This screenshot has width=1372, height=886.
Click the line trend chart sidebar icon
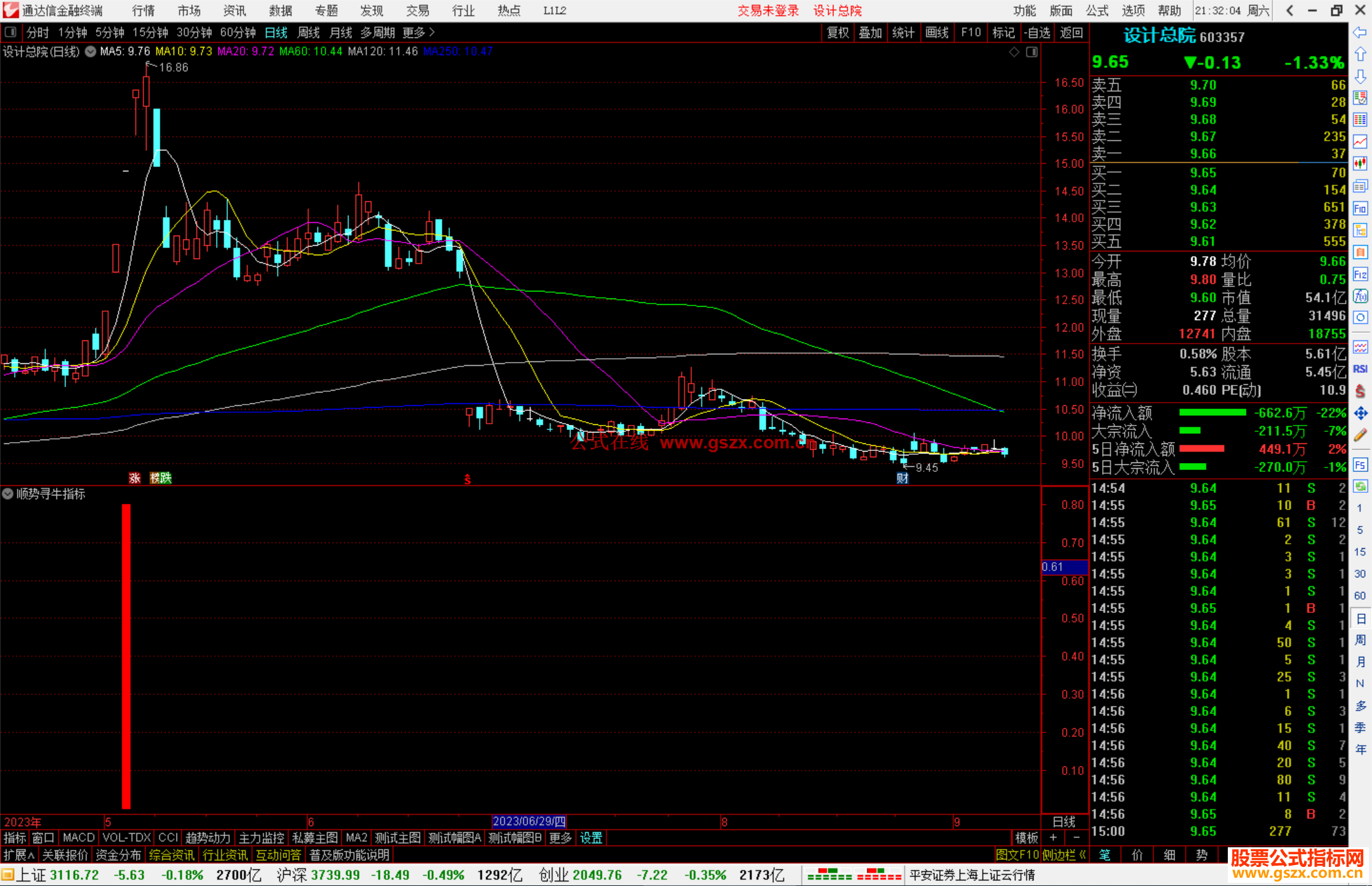tap(1360, 142)
